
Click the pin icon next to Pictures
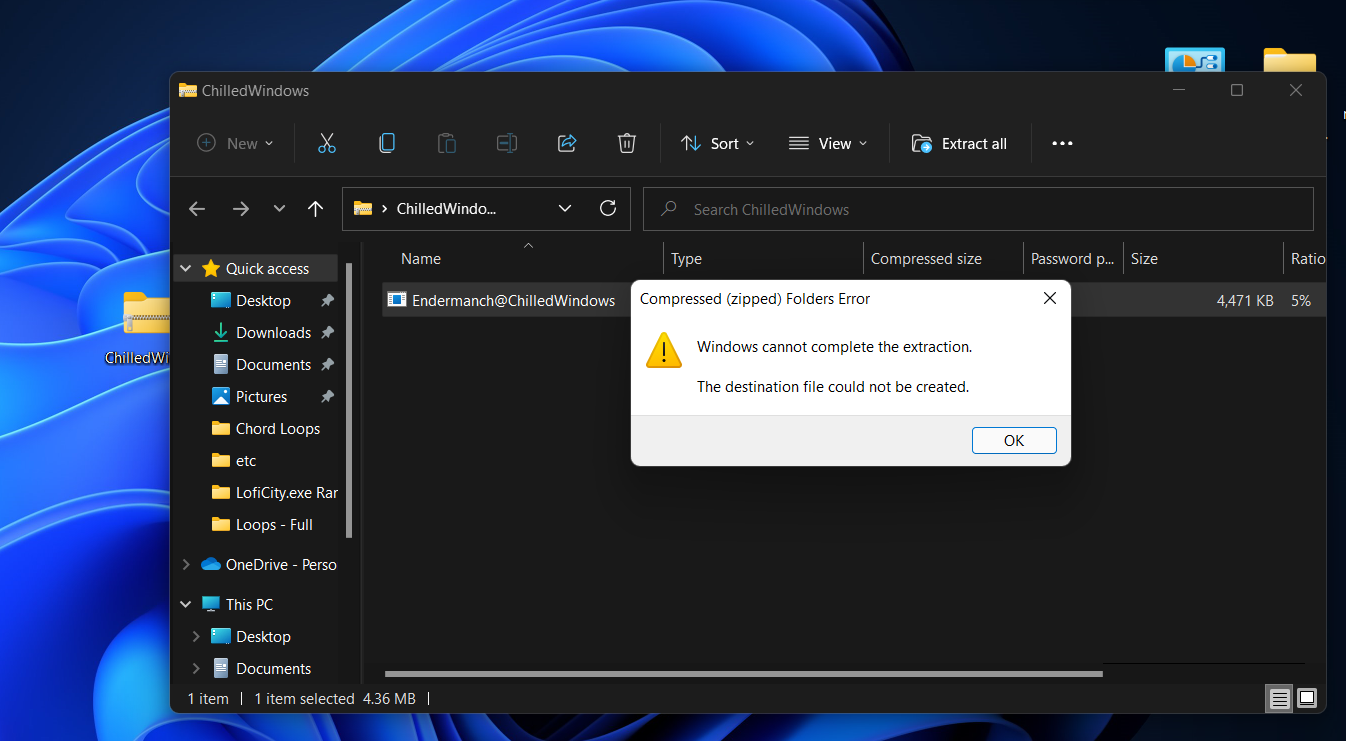tap(327, 397)
